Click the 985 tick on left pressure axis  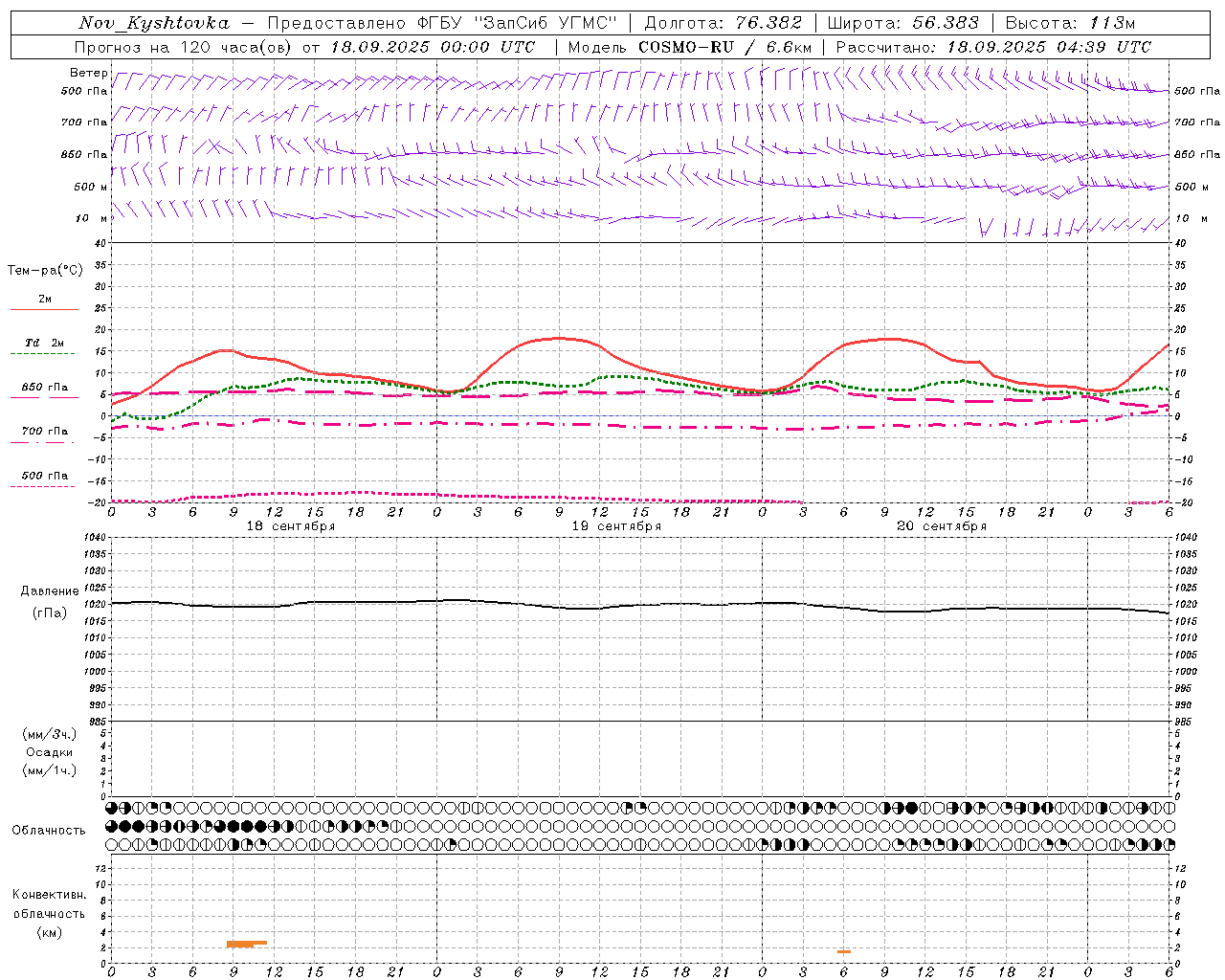pos(98,722)
